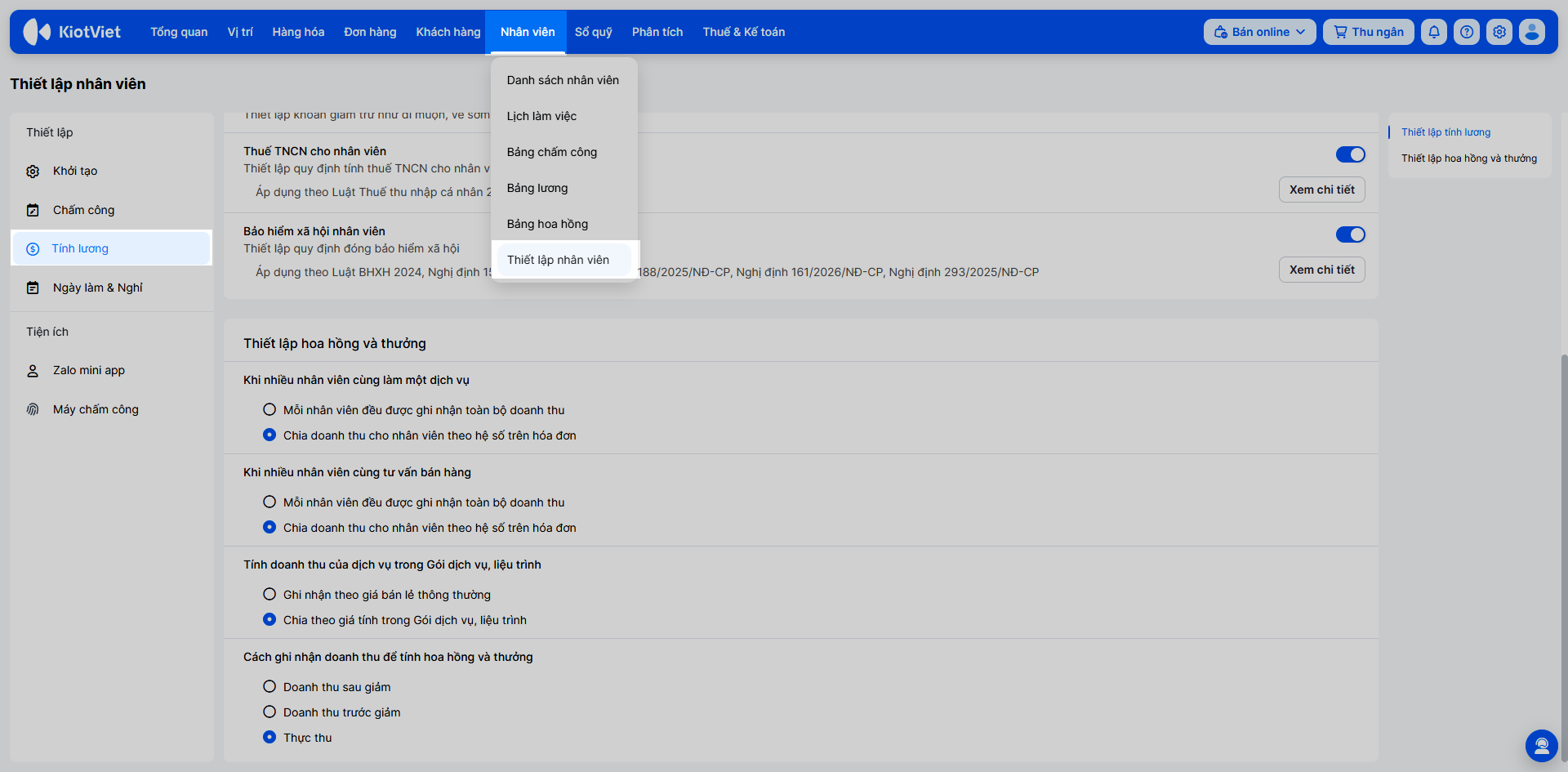Viewport: 1568px width, 772px height.
Task: Click Xem chi tiết for Bảo hiểm xã hội
Action: point(1321,270)
